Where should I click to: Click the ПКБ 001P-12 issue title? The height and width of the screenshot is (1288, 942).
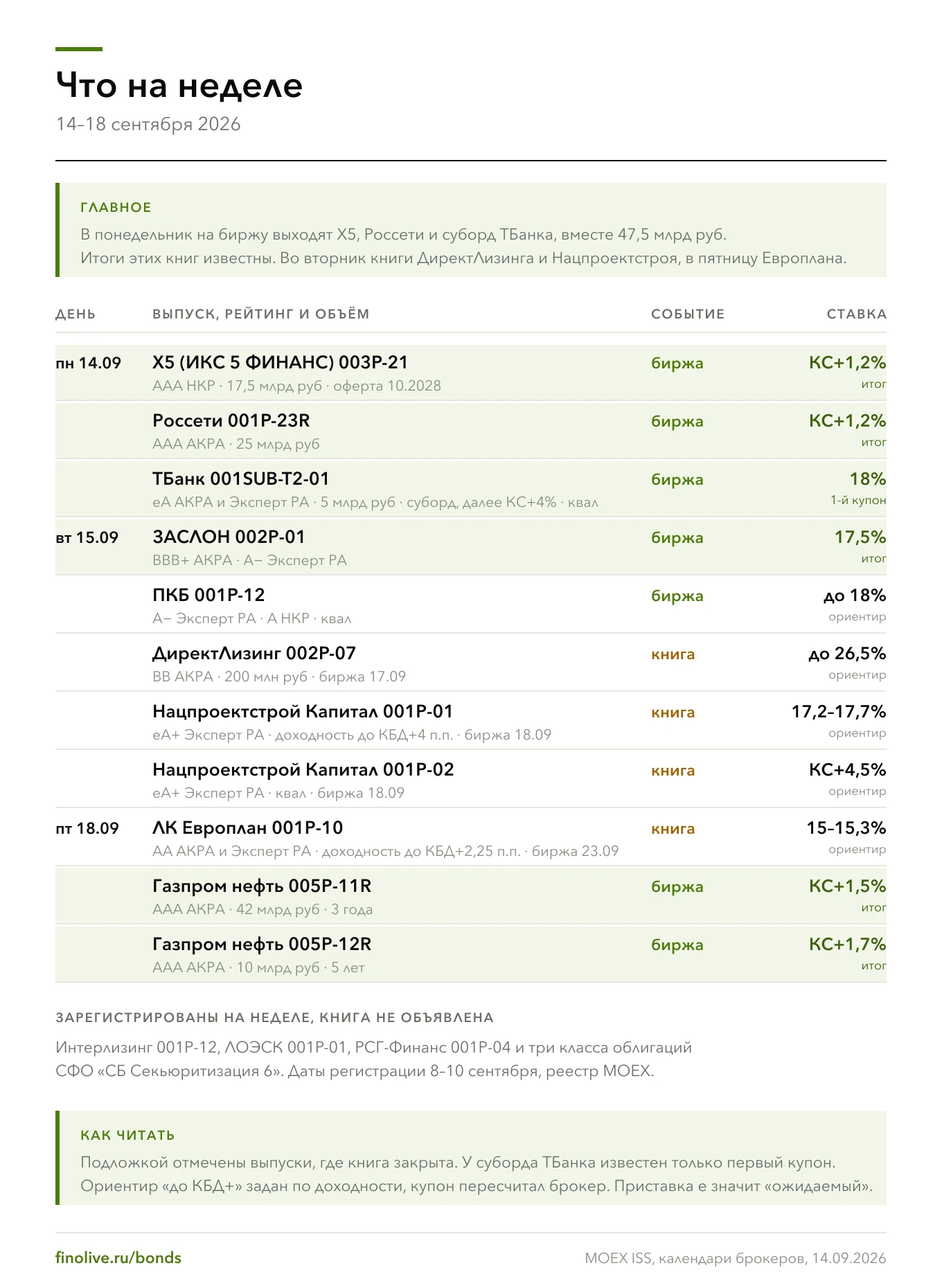point(208,595)
